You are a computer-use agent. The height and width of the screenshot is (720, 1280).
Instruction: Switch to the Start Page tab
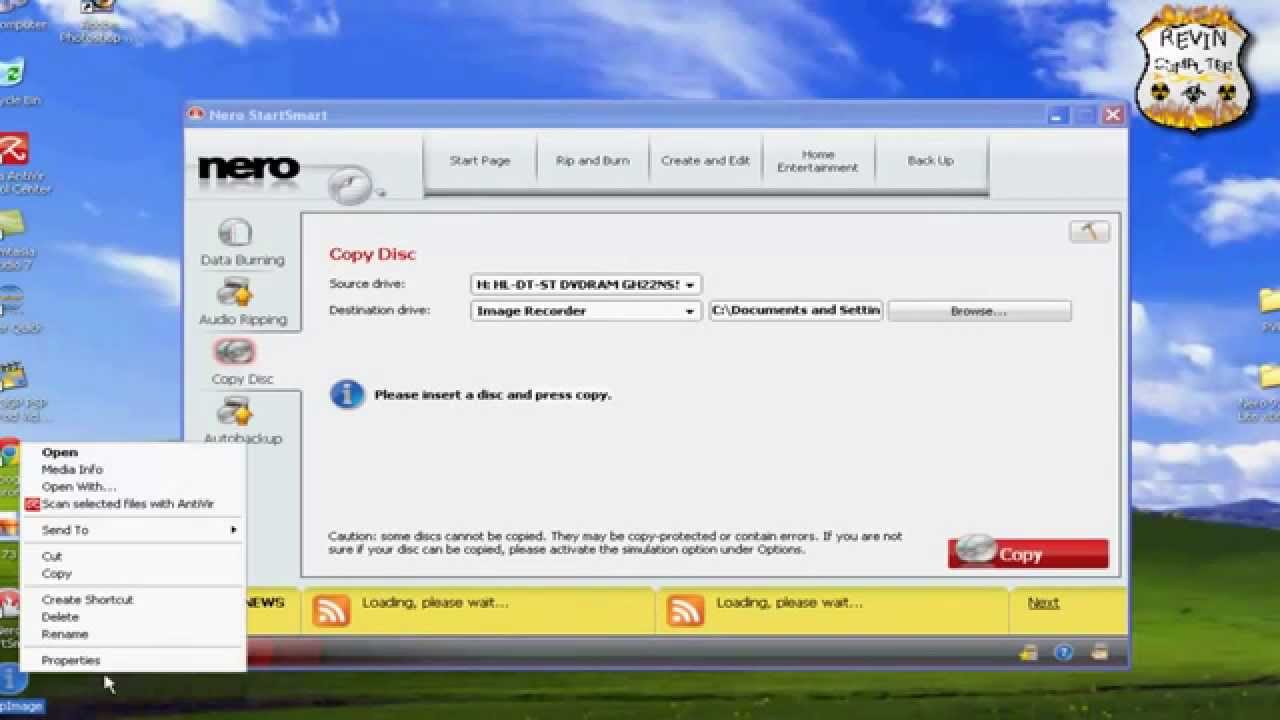[x=480, y=161]
